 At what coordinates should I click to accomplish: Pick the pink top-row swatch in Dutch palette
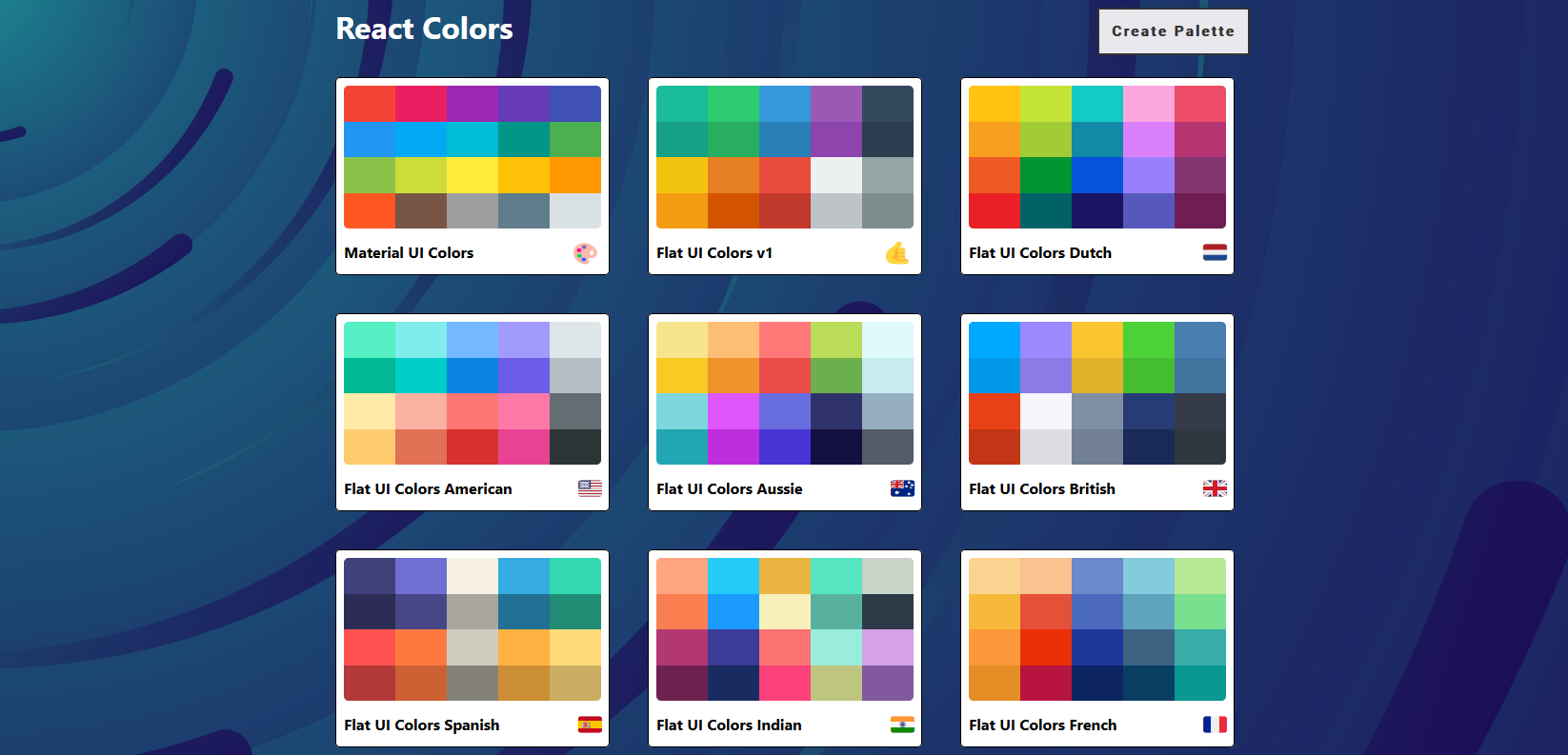(1149, 104)
